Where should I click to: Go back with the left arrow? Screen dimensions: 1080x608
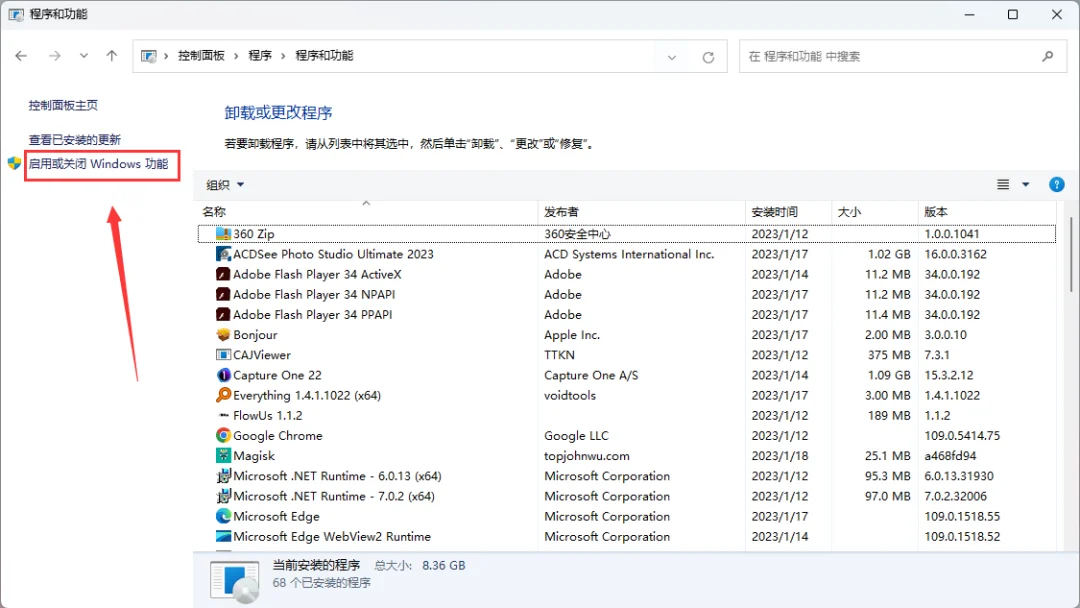(x=21, y=56)
